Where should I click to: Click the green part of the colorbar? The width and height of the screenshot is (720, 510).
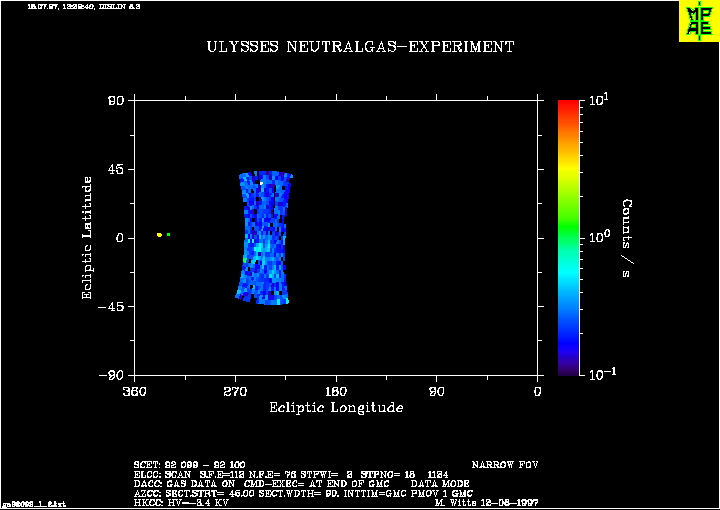(568, 225)
